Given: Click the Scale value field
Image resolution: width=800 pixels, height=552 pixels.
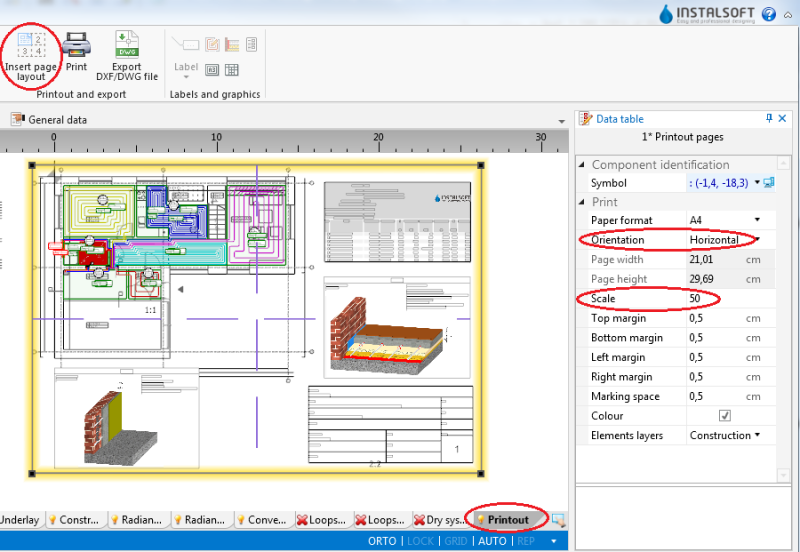Looking at the screenshot, I should [731, 298].
